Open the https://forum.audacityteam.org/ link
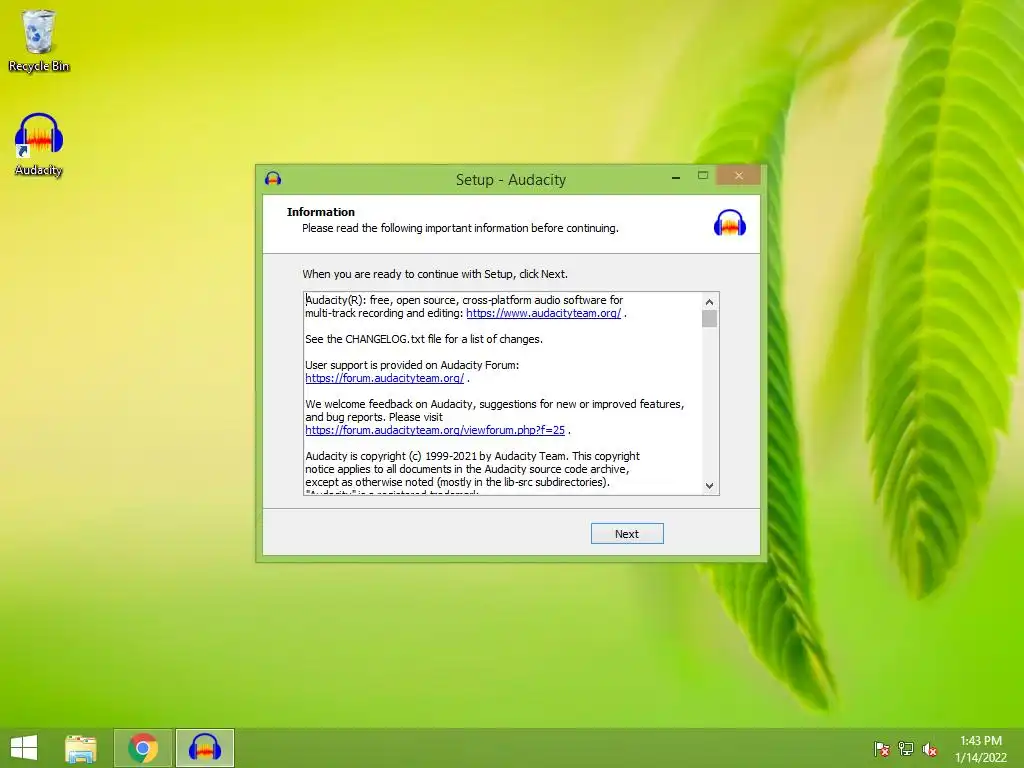Viewport: 1024px width, 768px height. tap(385, 378)
